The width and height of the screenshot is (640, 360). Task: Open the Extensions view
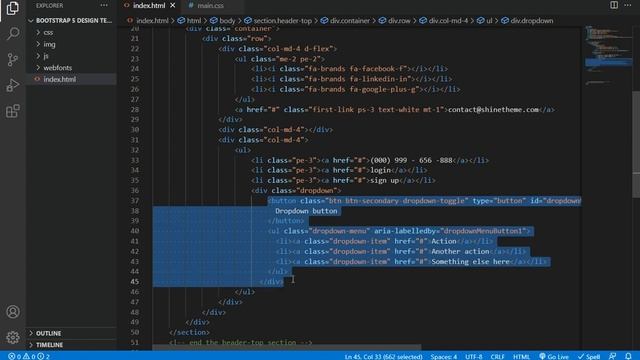[x=13, y=111]
